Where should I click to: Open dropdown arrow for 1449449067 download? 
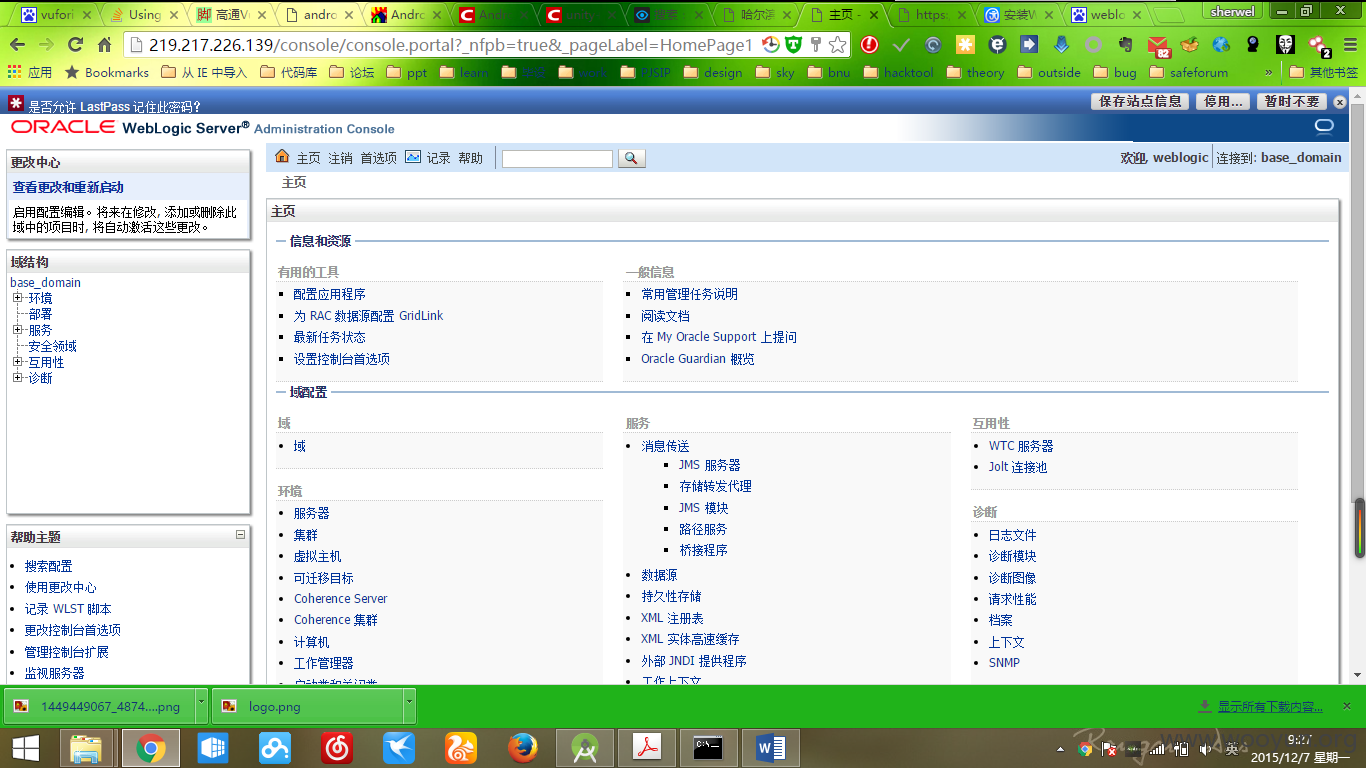tap(201, 705)
